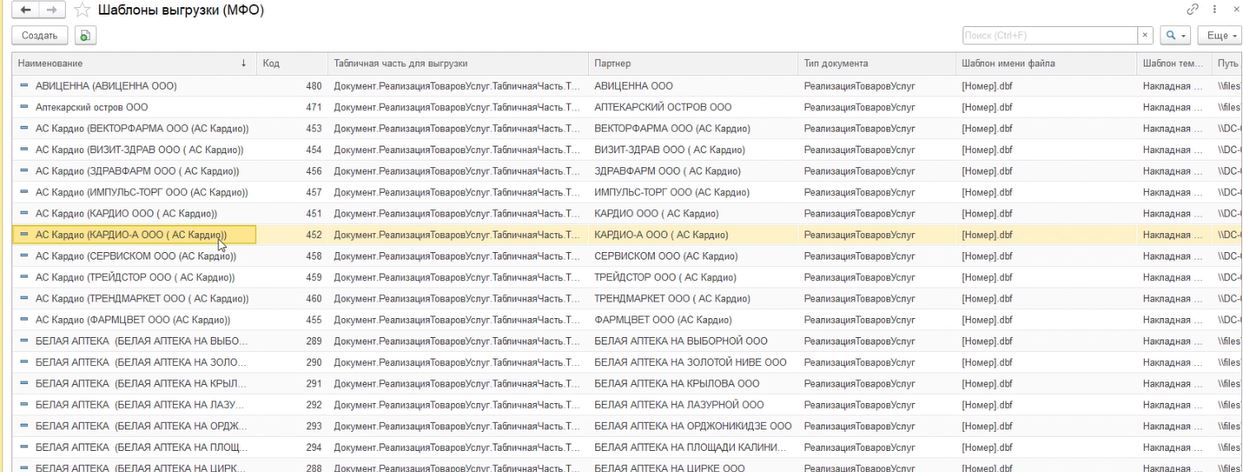Click the row icon of АВИЦЕННА template
Viewport: 1243px width, 472px height.
25,86
